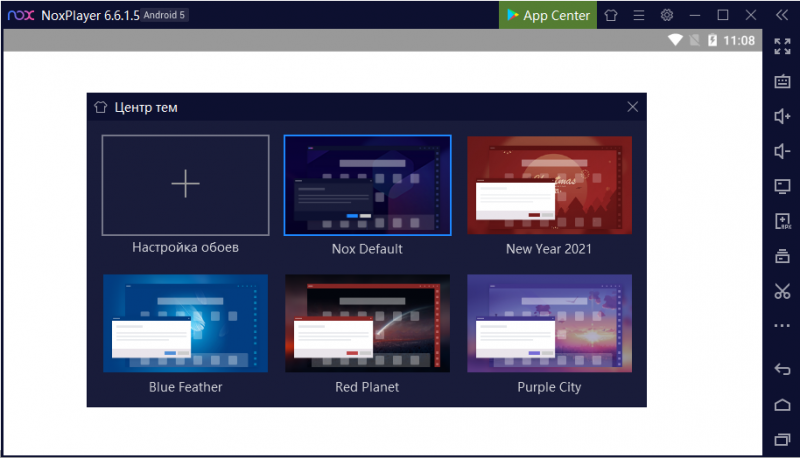Close the Центр тем dialog
The image size is (800, 458).
tap(633, 107)
